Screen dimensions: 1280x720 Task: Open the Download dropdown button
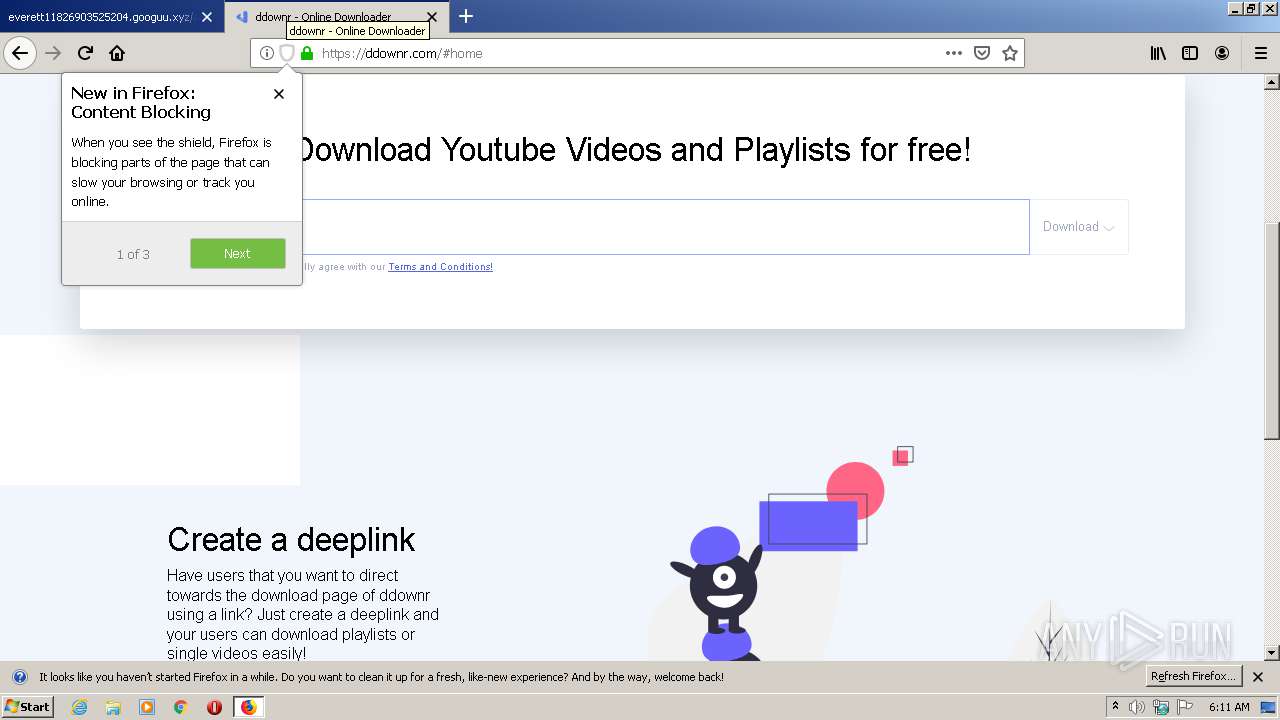[x=1079, y=227]
